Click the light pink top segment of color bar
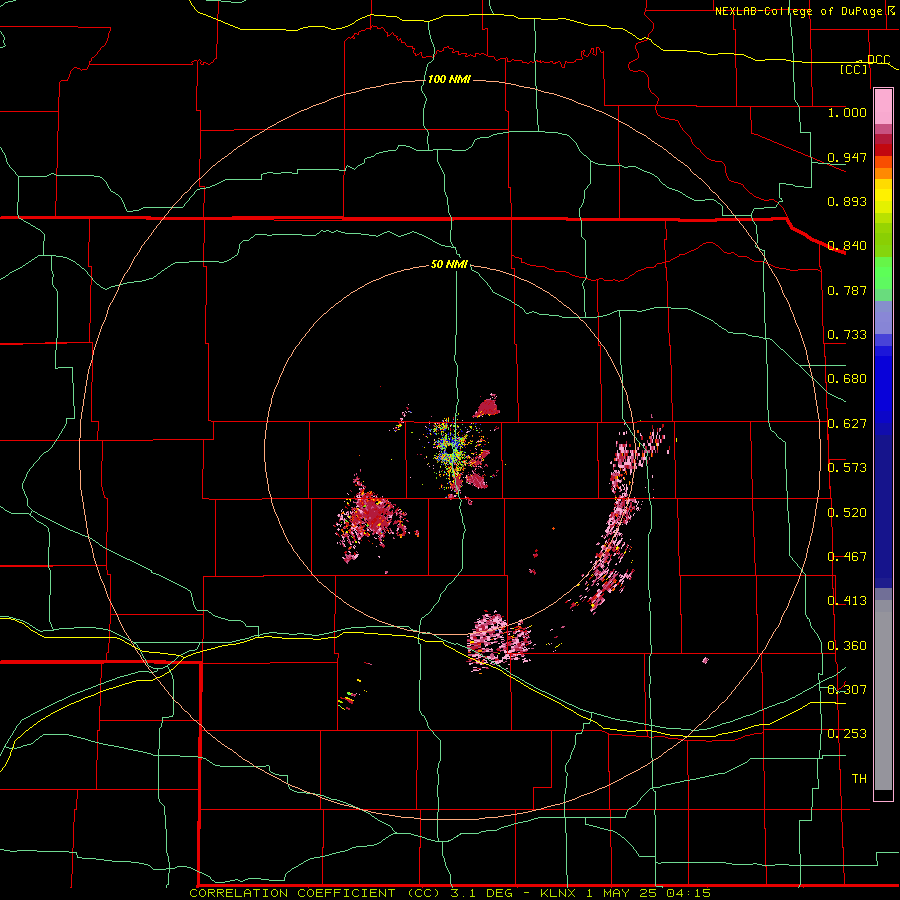 pos(883,107)
